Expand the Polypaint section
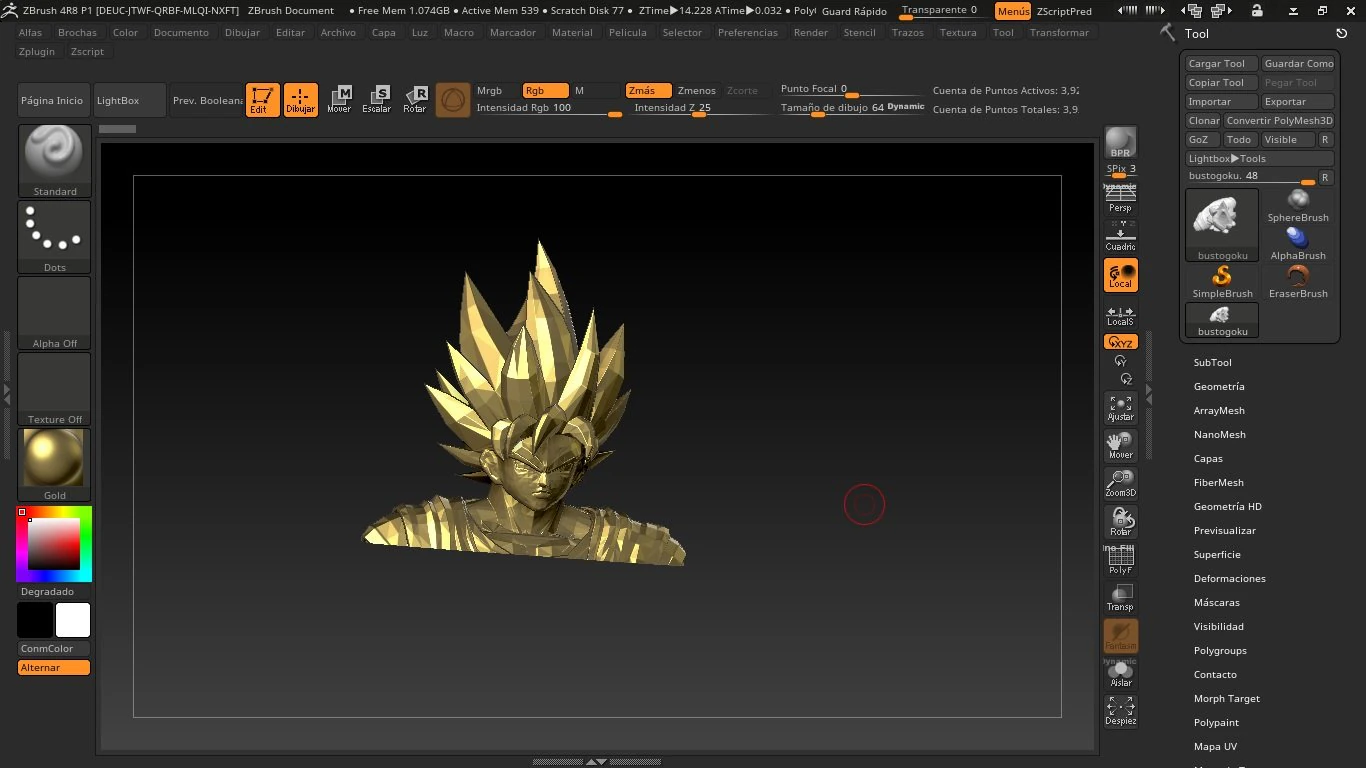 [1216, 722]
